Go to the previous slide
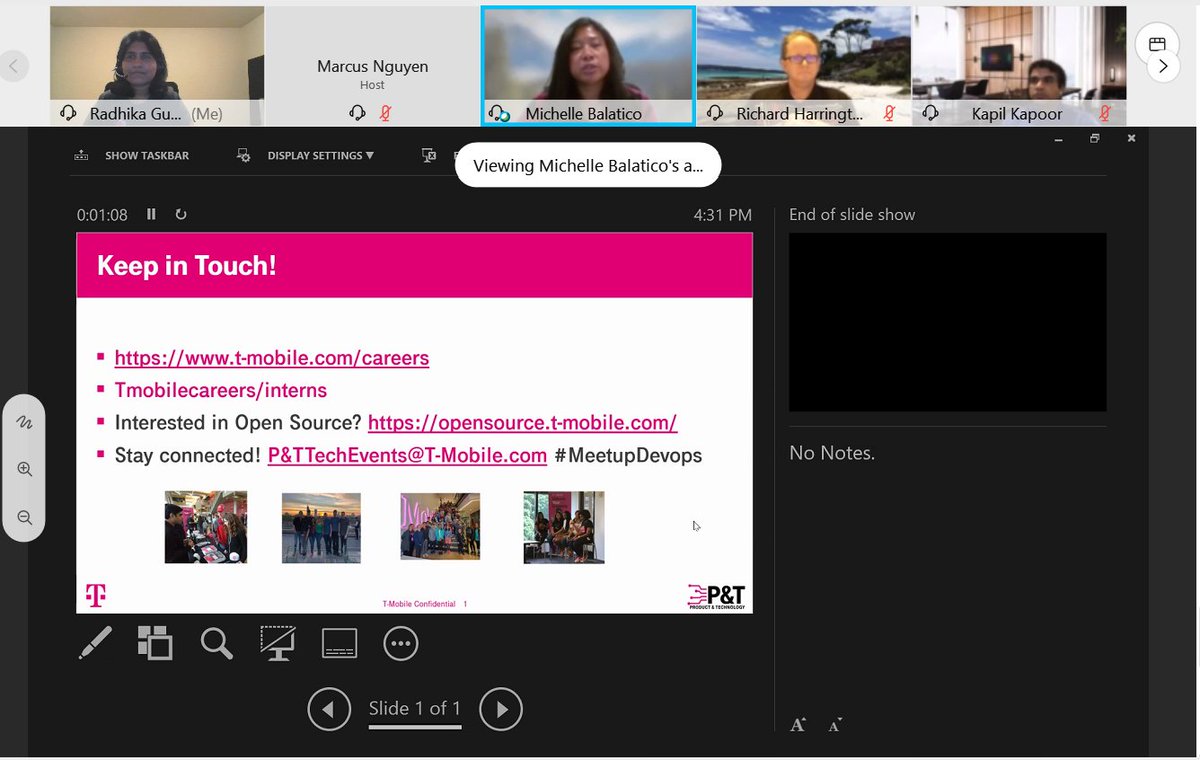This screenshot has width=1200, height=760. [329, 709]
